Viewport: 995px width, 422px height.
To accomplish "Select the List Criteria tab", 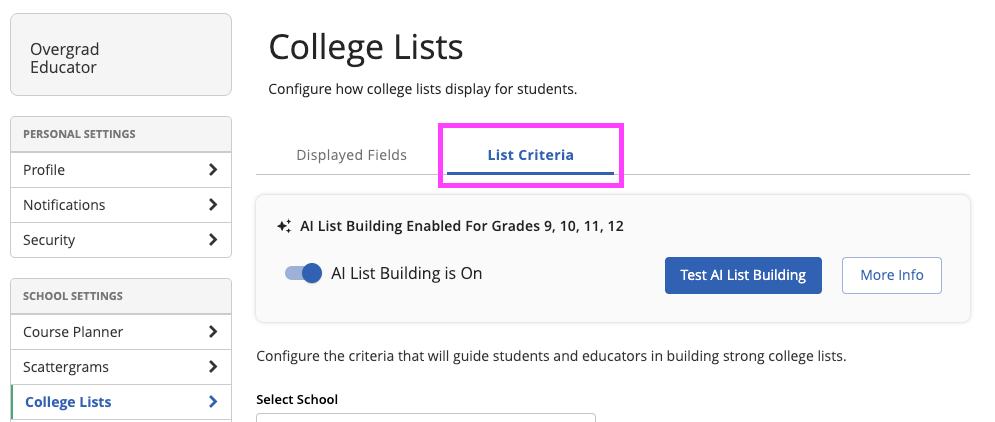I will coord(530,155).
